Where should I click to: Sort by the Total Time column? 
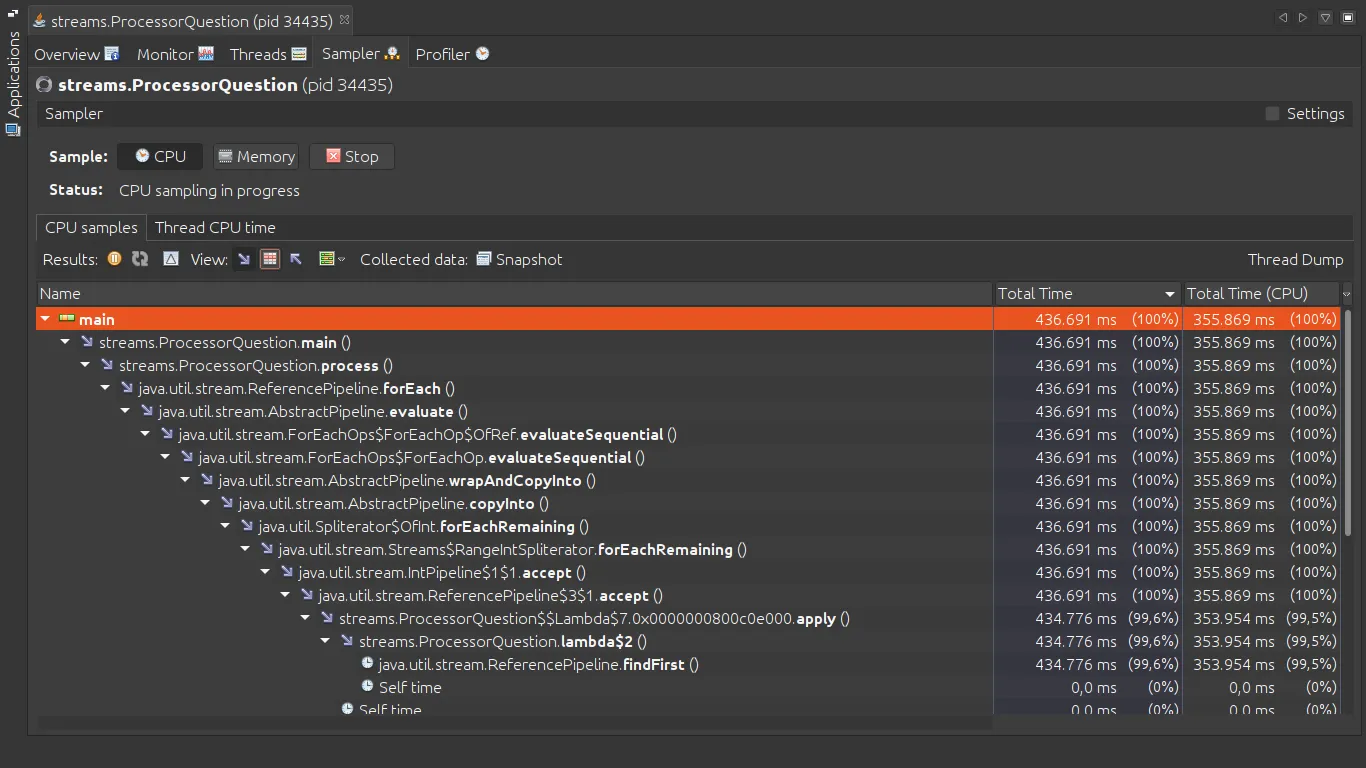point(1087,294)
